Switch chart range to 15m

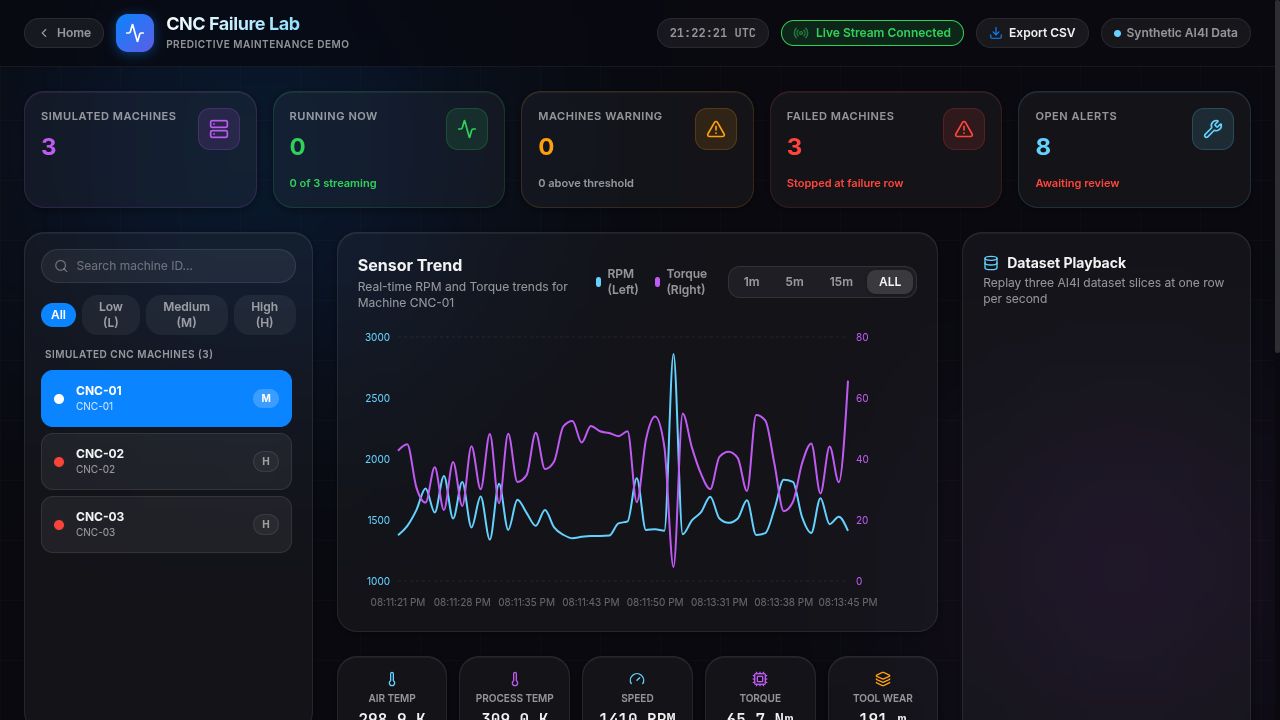[841, 282]
